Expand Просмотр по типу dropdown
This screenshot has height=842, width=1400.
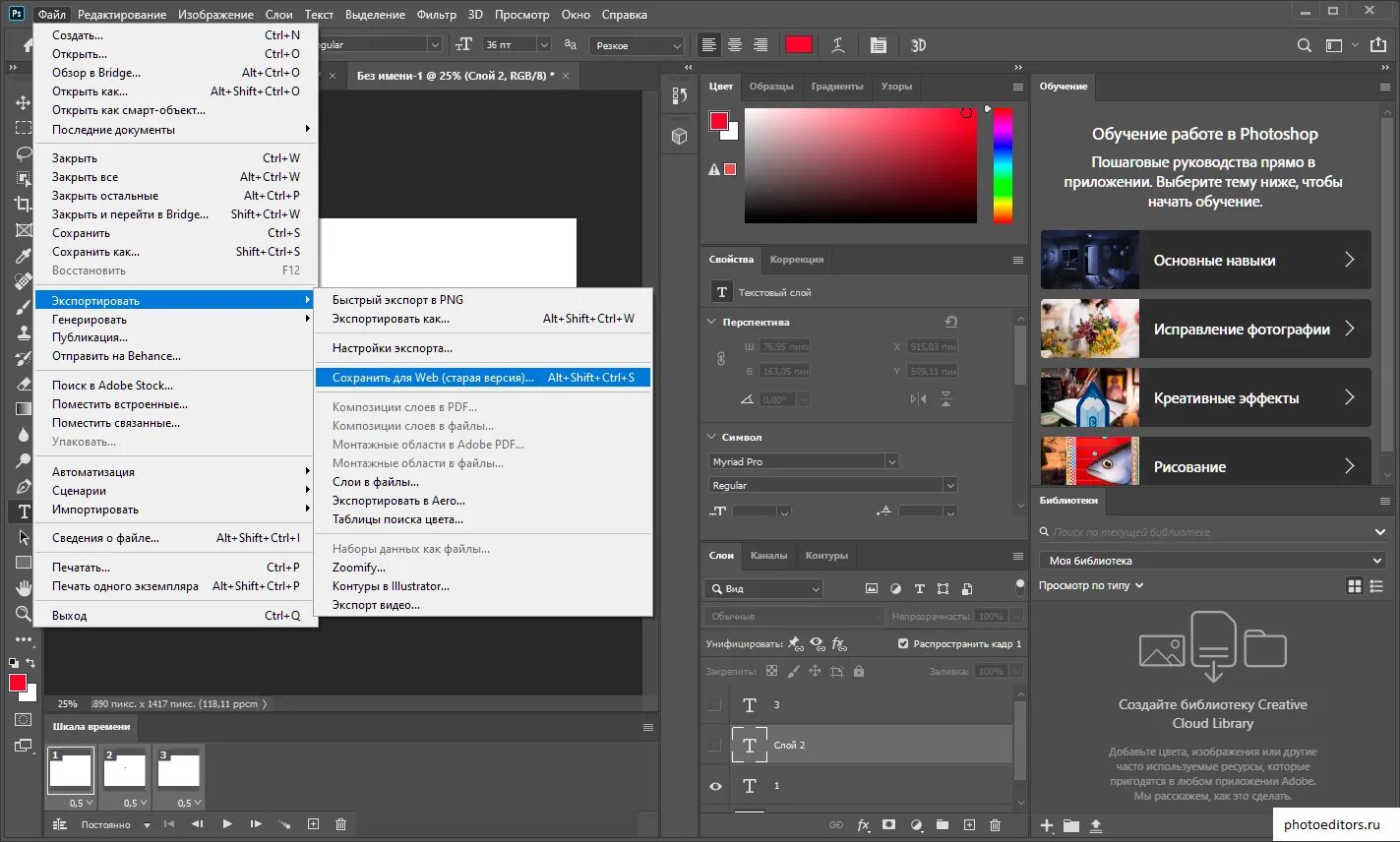1091,585
